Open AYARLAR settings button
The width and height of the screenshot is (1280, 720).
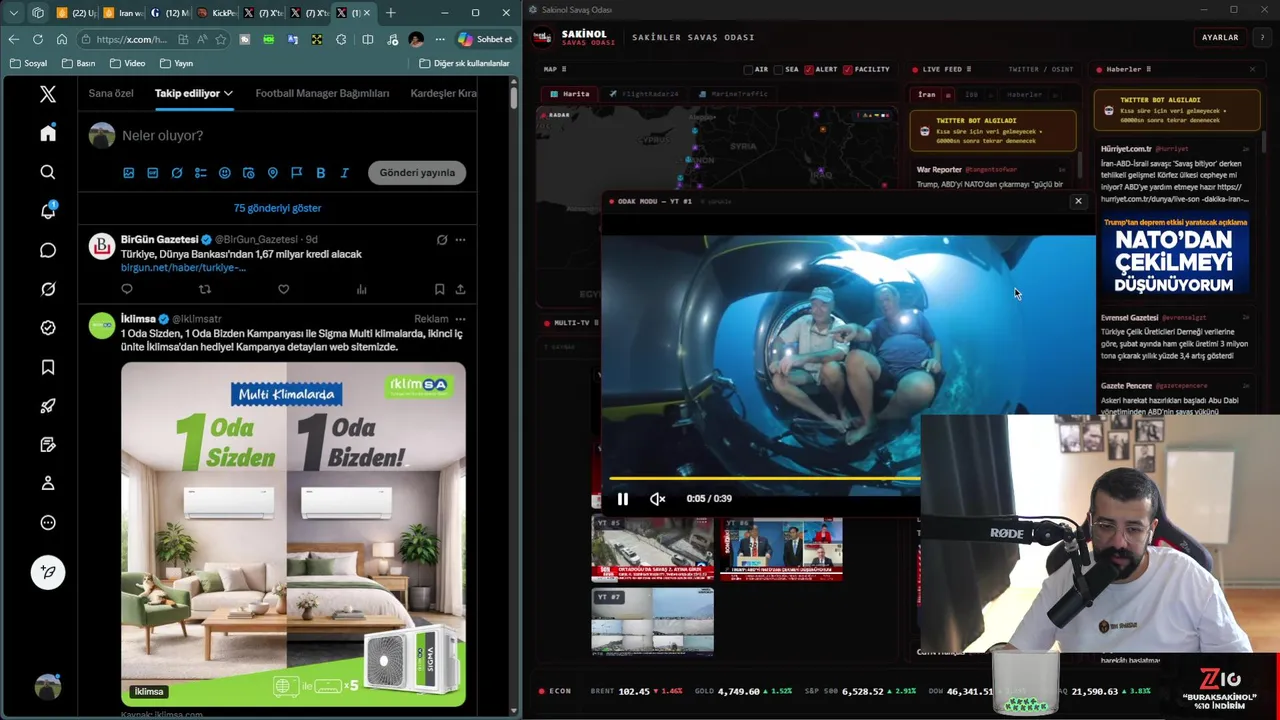tap(1219, 37)
